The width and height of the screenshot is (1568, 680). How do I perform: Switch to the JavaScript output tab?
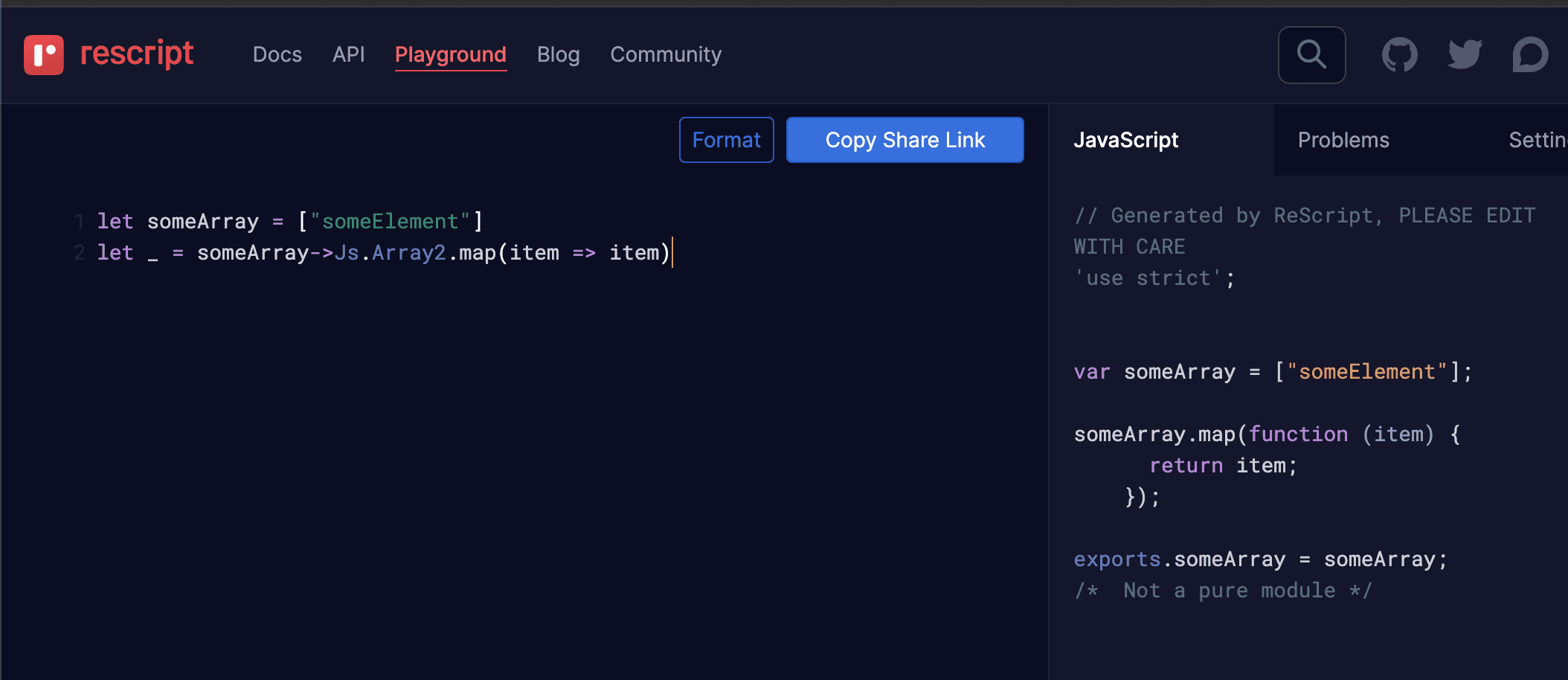(1126, 140)
